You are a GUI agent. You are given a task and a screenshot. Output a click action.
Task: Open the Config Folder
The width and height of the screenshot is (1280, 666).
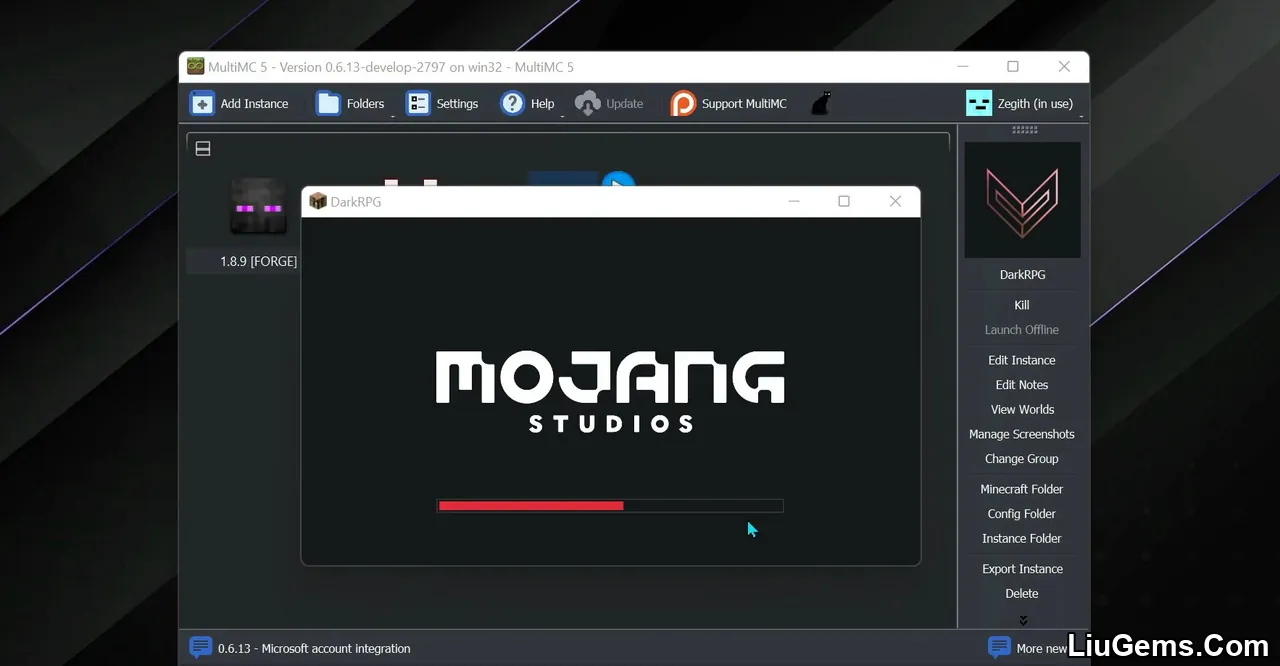[x=1022, y=514]
